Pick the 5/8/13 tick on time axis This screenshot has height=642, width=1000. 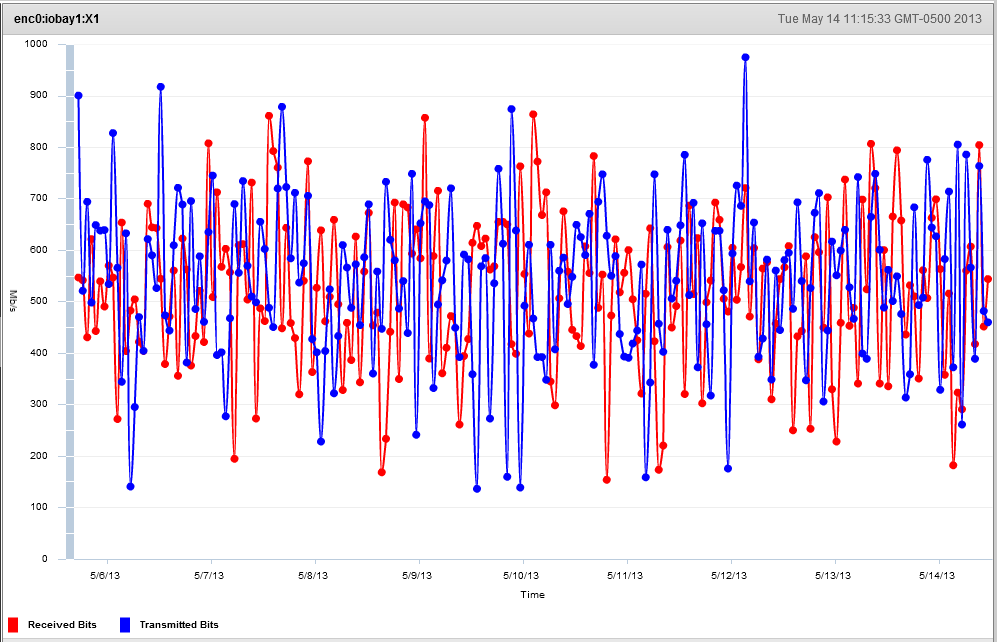(313, 576)
